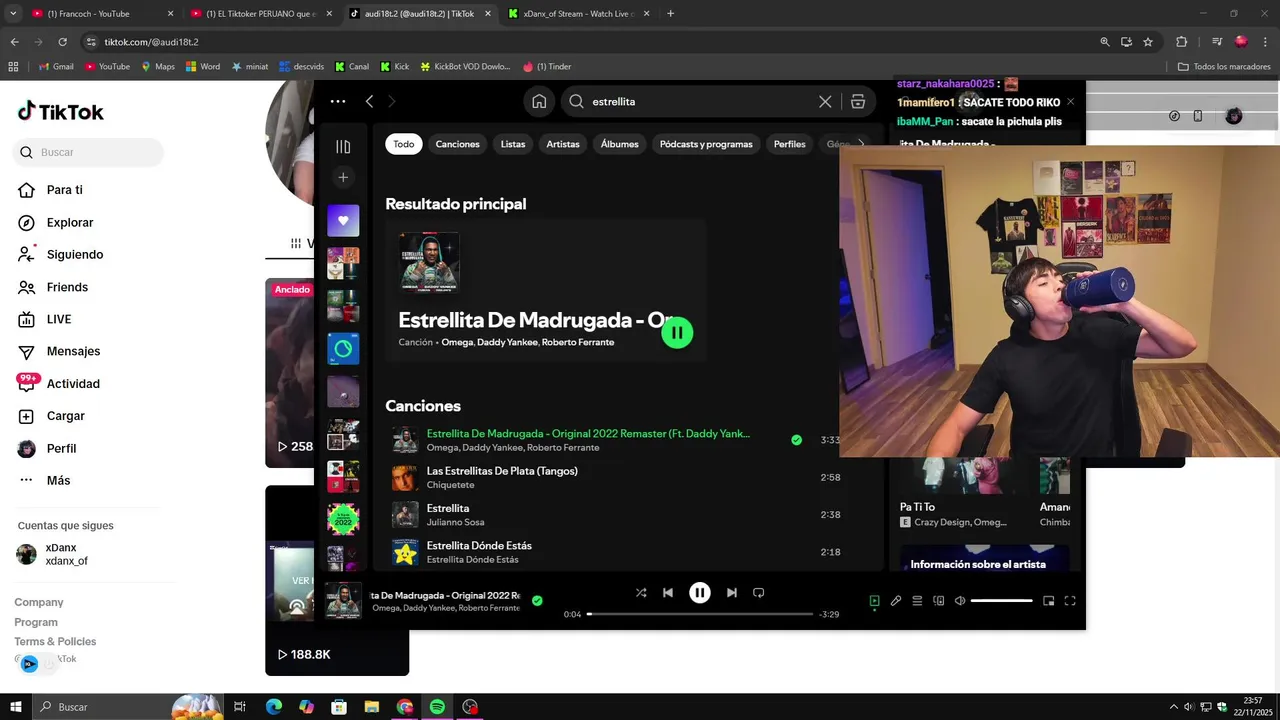Open Gmail bookmark
The width and height of the screenshot is (1280, 720).
56,67
